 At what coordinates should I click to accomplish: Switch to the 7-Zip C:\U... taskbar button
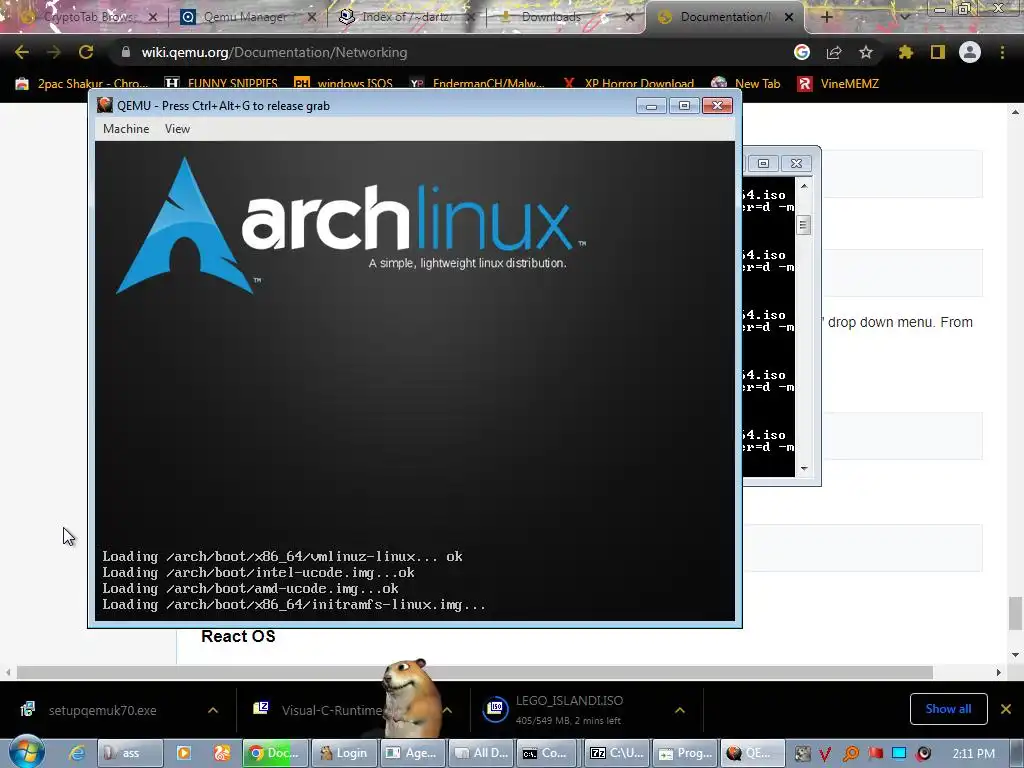click(616, 753)
